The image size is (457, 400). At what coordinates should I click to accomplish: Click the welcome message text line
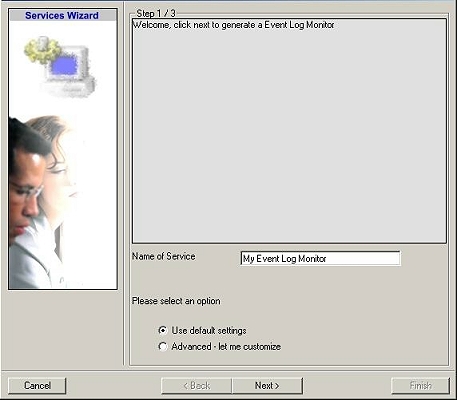(233, 25)
